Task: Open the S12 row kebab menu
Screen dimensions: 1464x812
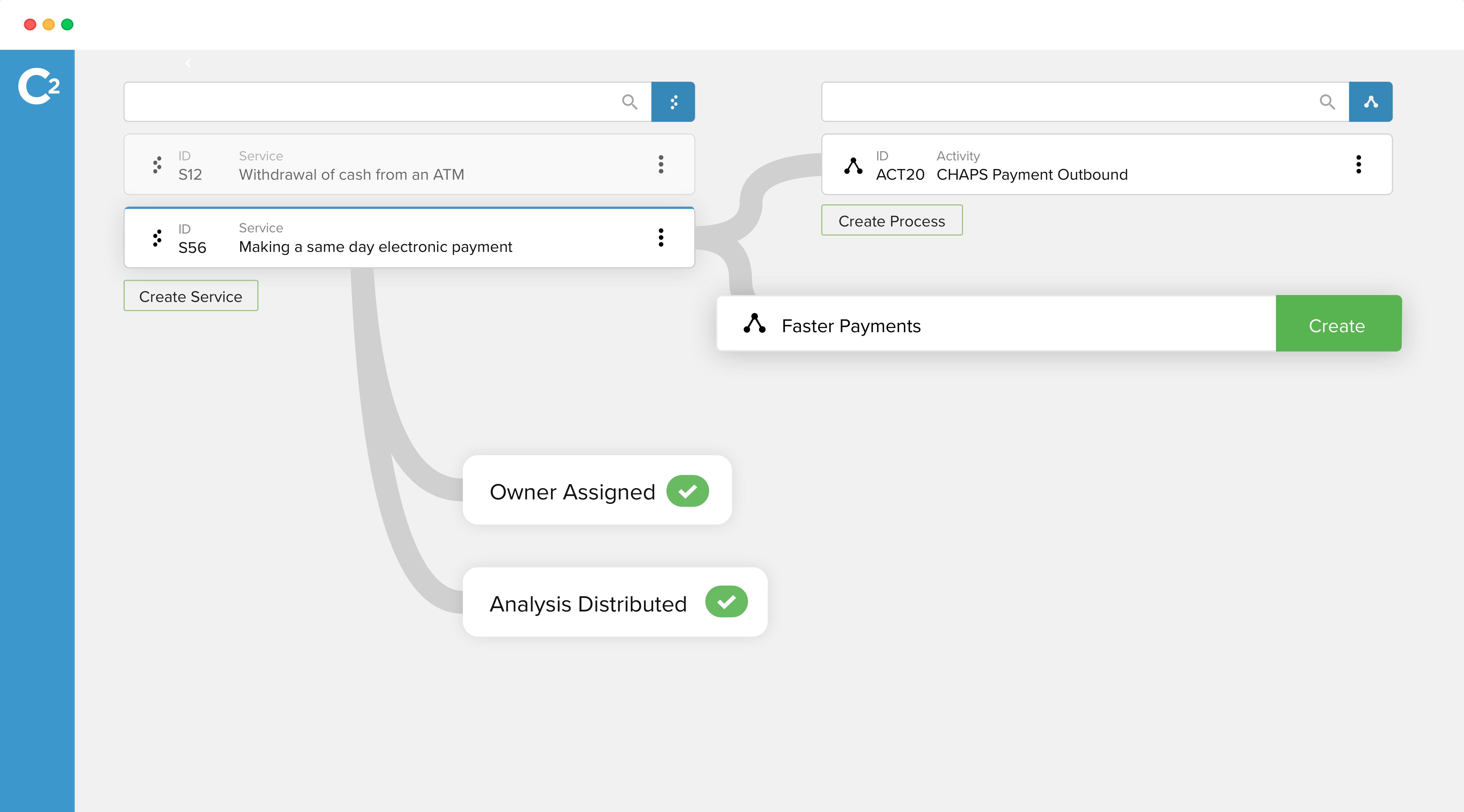Action: (660, 164)
